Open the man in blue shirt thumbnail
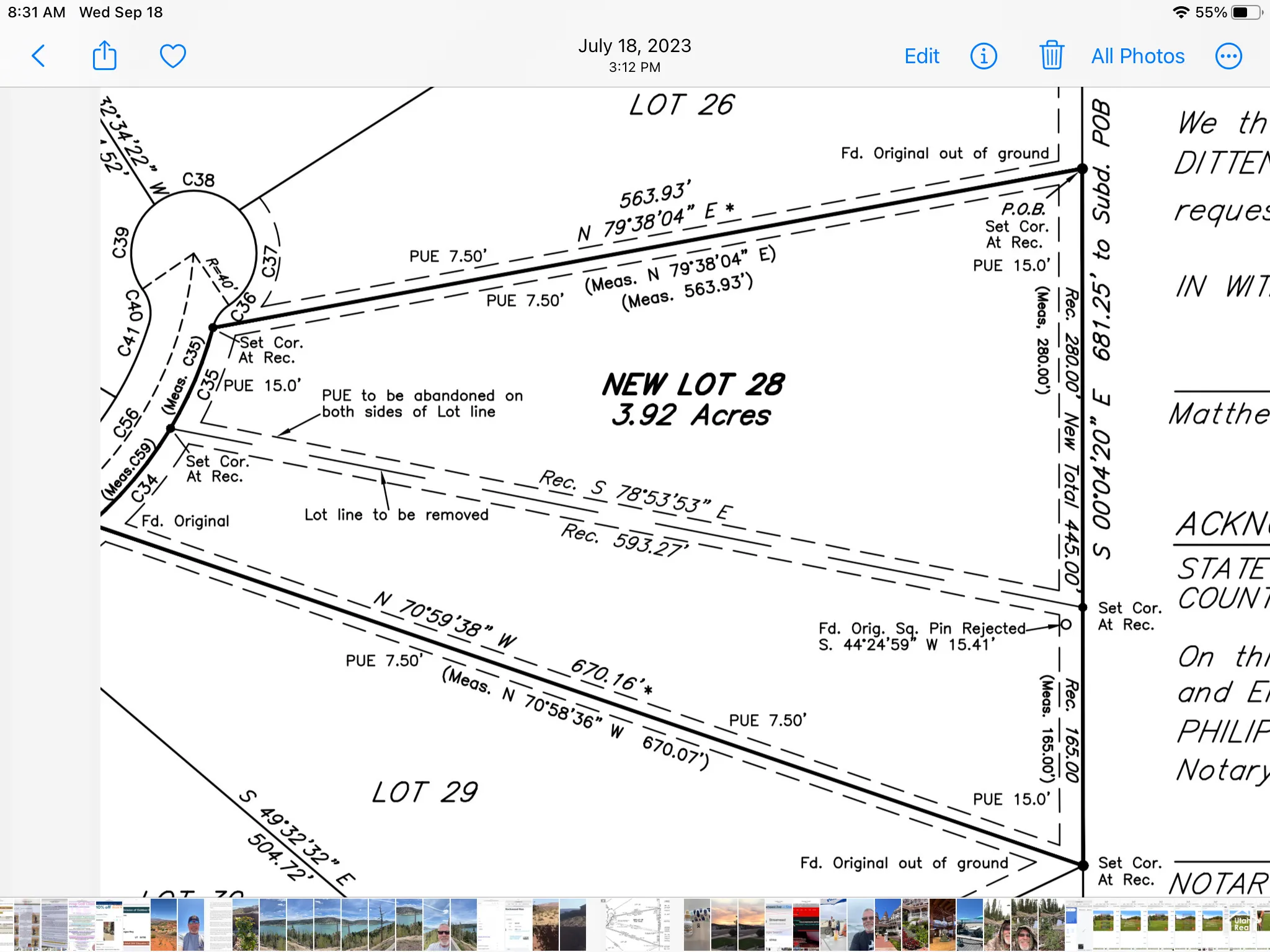1270x952 pixels. [191, 925]
